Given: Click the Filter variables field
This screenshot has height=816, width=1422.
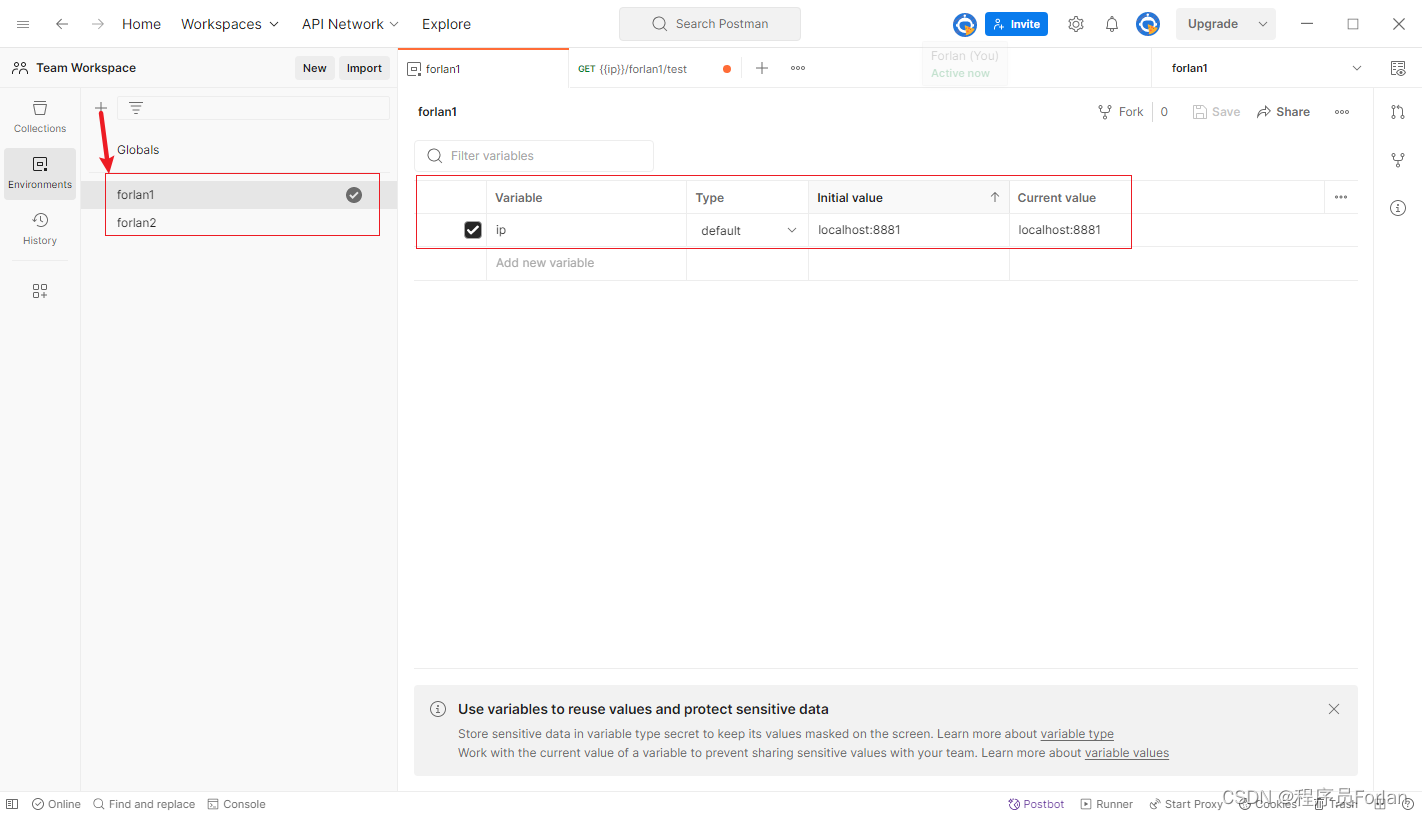Looking at the screenshot, I should (x=534, y=156).
